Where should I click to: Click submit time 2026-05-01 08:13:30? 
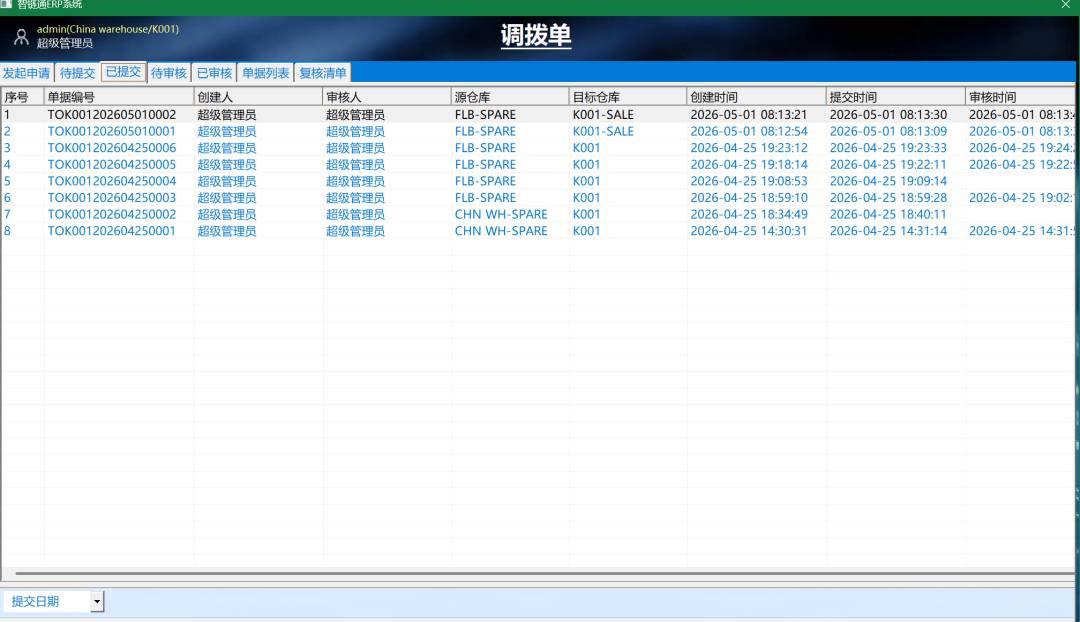coord(888,114)
